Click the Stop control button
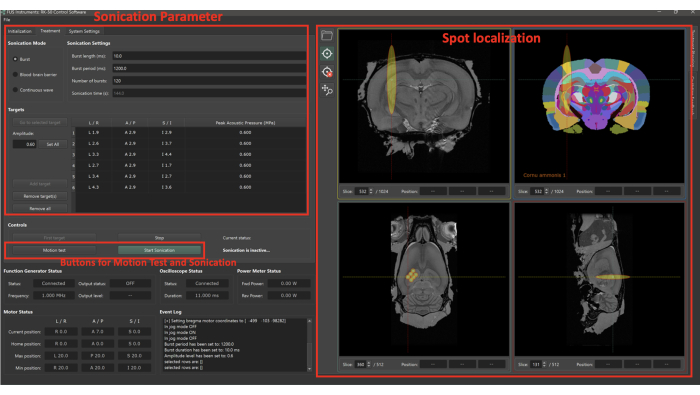Image resolution: width=700 pixels, height=395 pixels. 159,238
